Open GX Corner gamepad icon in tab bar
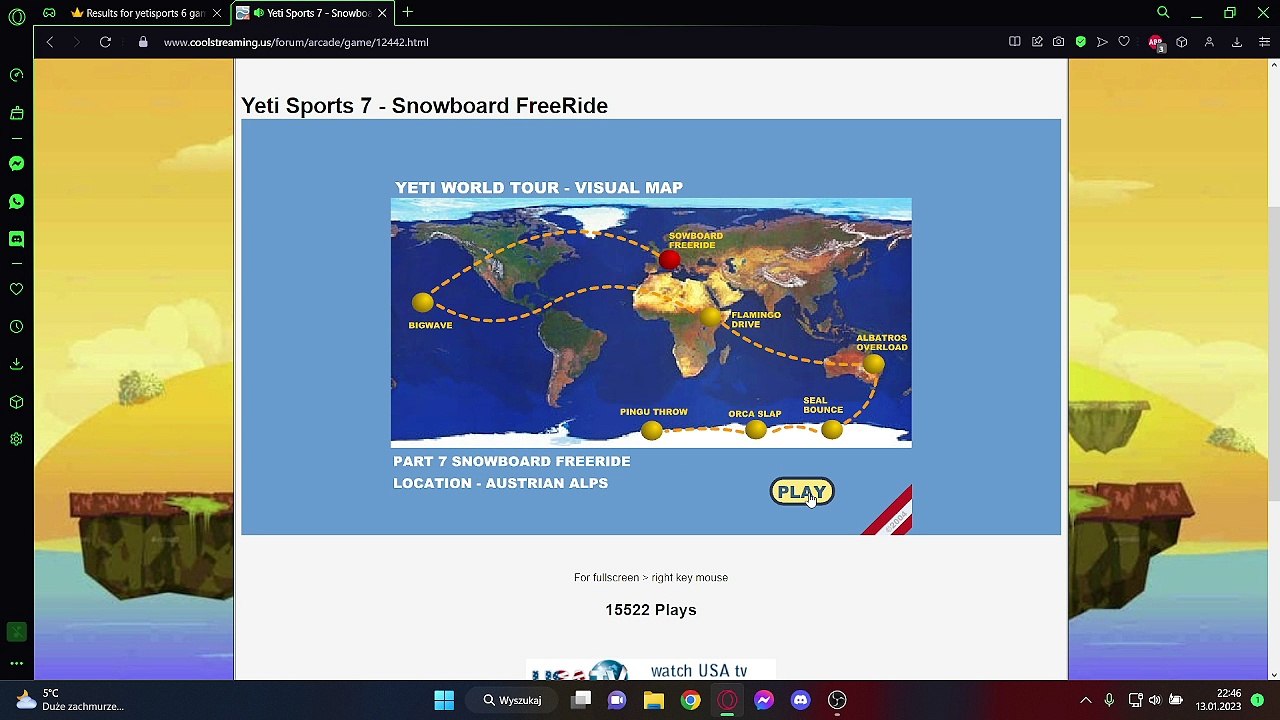 [49, 13]
